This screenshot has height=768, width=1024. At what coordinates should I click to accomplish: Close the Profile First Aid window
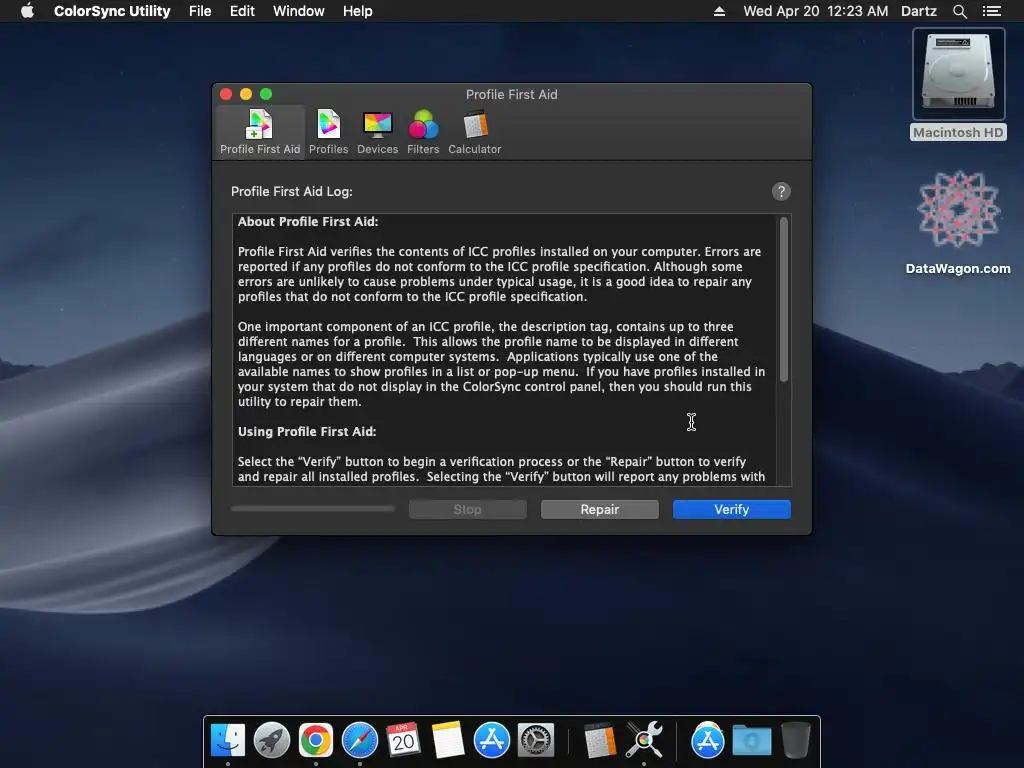[x=226, y=94]
